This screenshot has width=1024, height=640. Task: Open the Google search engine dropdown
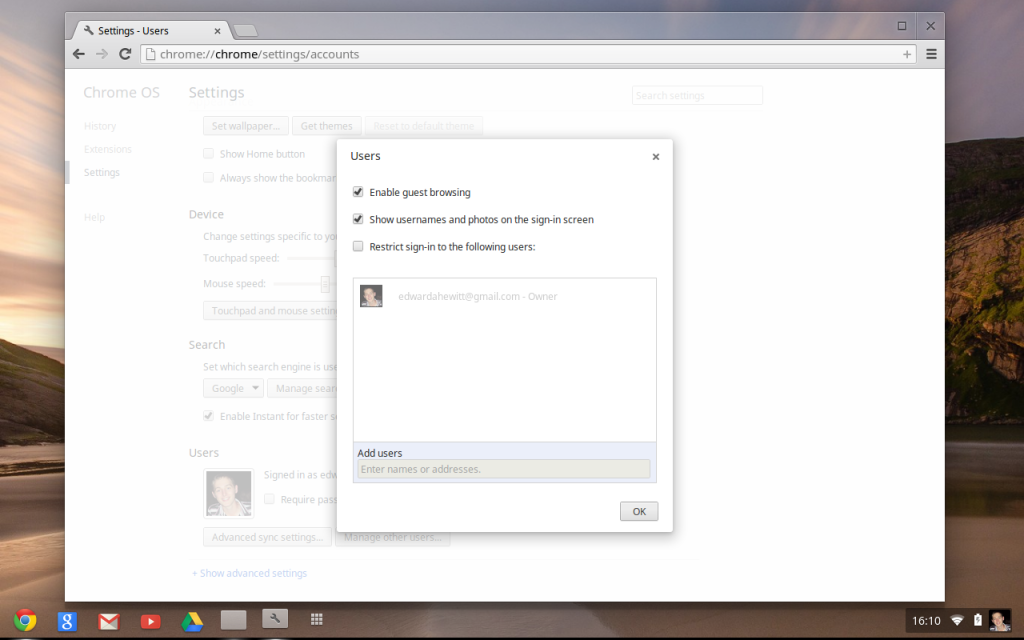pyautogui.click(x=233, y=388)
